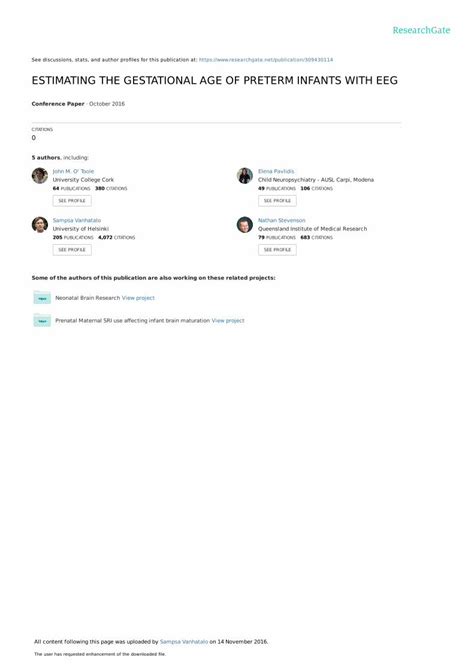Image resolution: width=474 pixels, height=669 pixels.
Task: Click the ResearchGate logo
Action: coord(421,30)
